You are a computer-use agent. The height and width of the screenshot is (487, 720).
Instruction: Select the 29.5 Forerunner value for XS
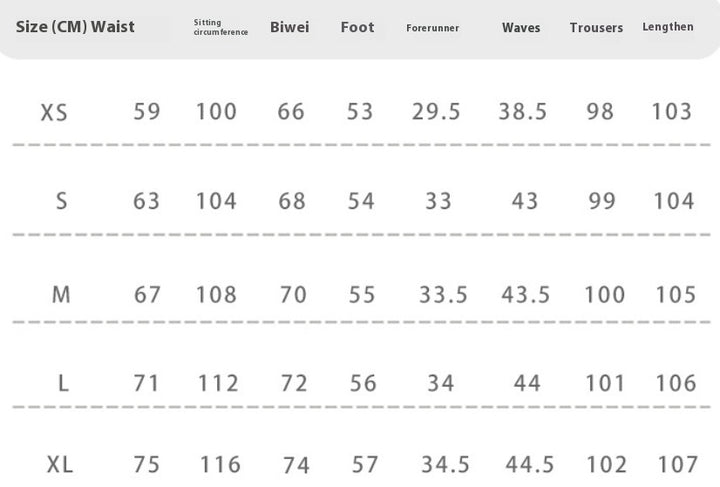pos(436,112)
